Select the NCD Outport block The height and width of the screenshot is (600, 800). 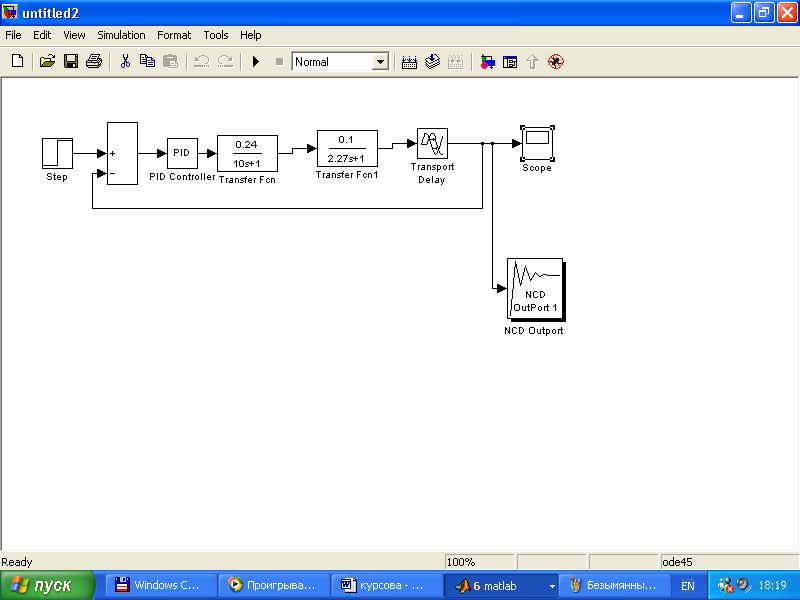click(x=535, y=289)
